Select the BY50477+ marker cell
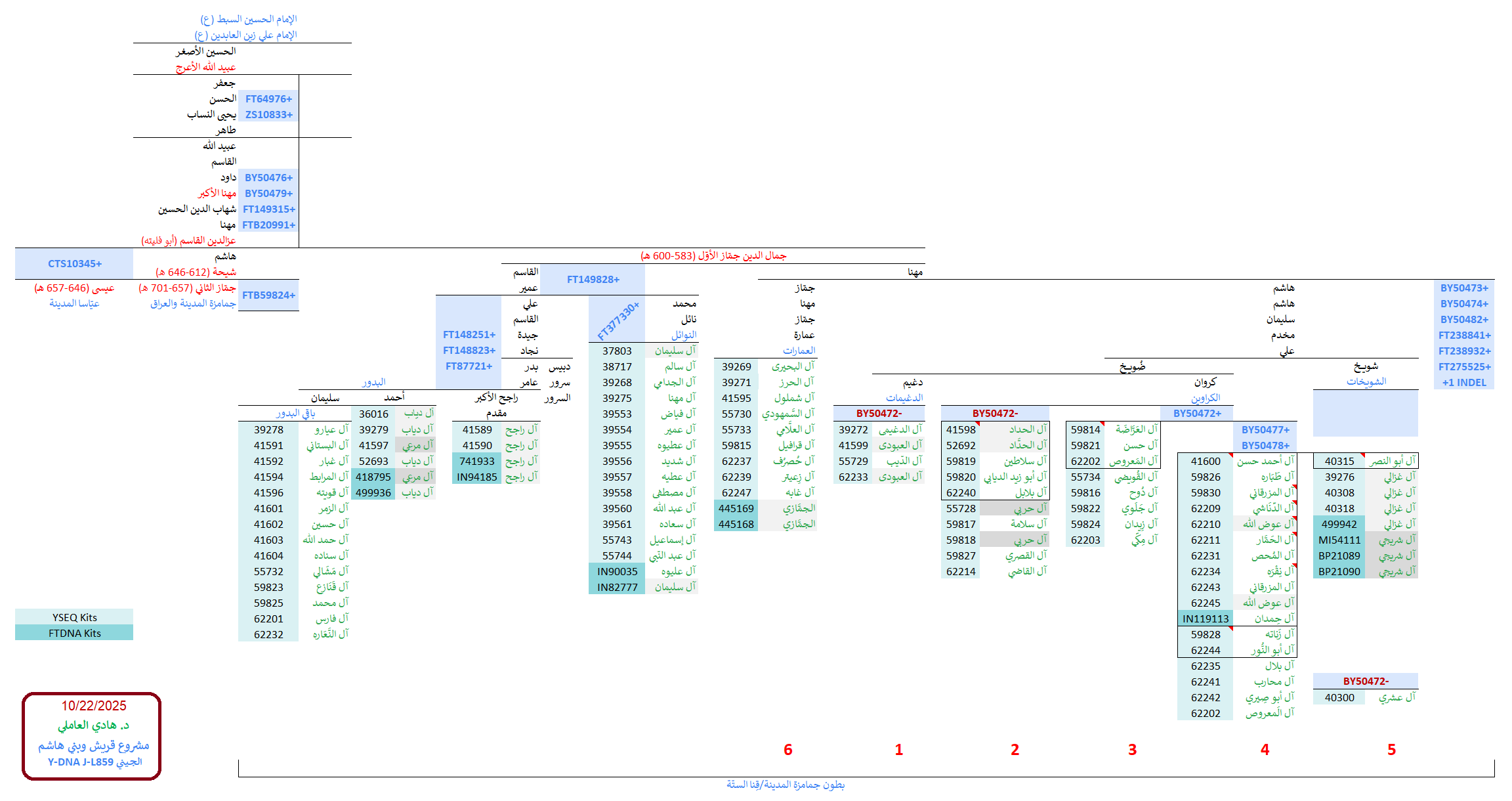 click(x=1265, y=429)
